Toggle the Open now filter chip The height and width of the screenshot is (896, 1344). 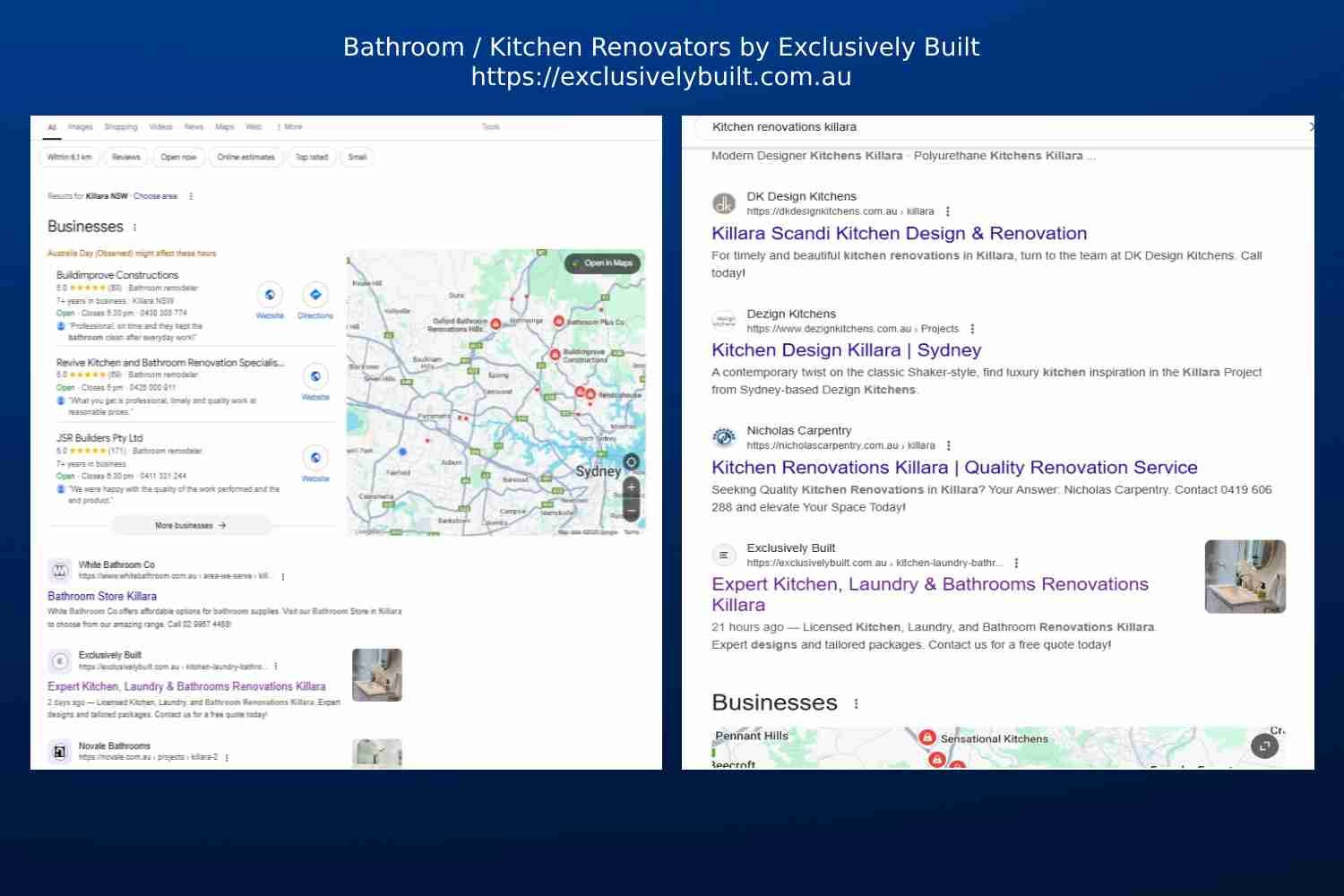(178, 157)
